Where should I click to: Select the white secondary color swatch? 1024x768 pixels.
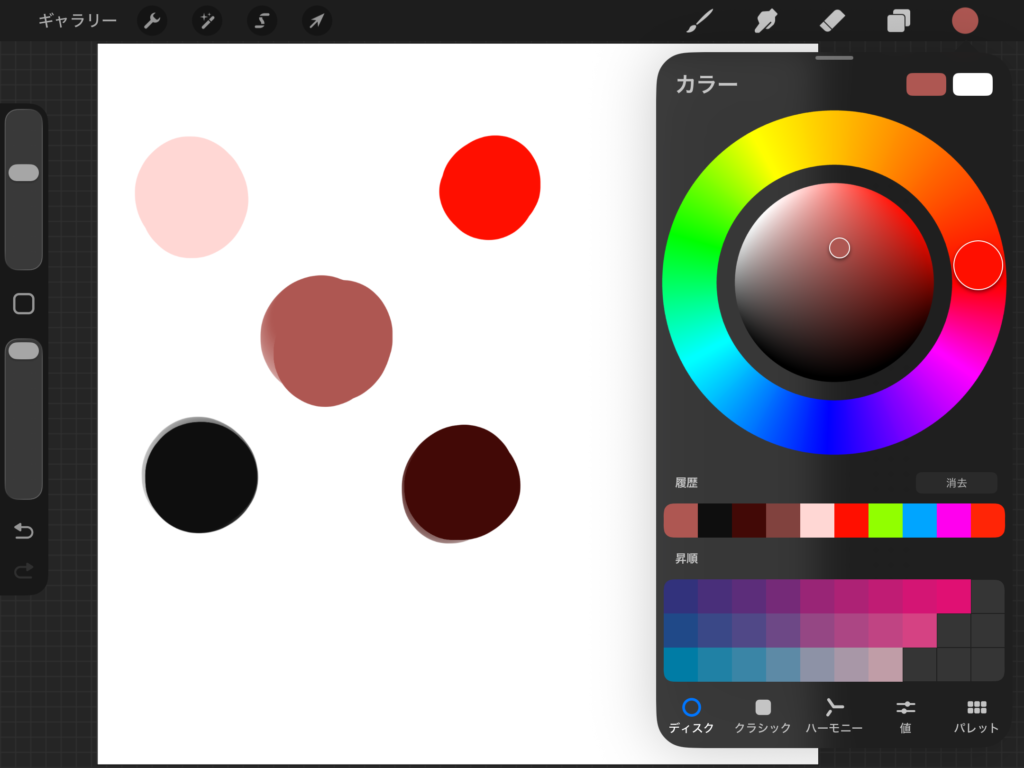click(x=972, y=85)
